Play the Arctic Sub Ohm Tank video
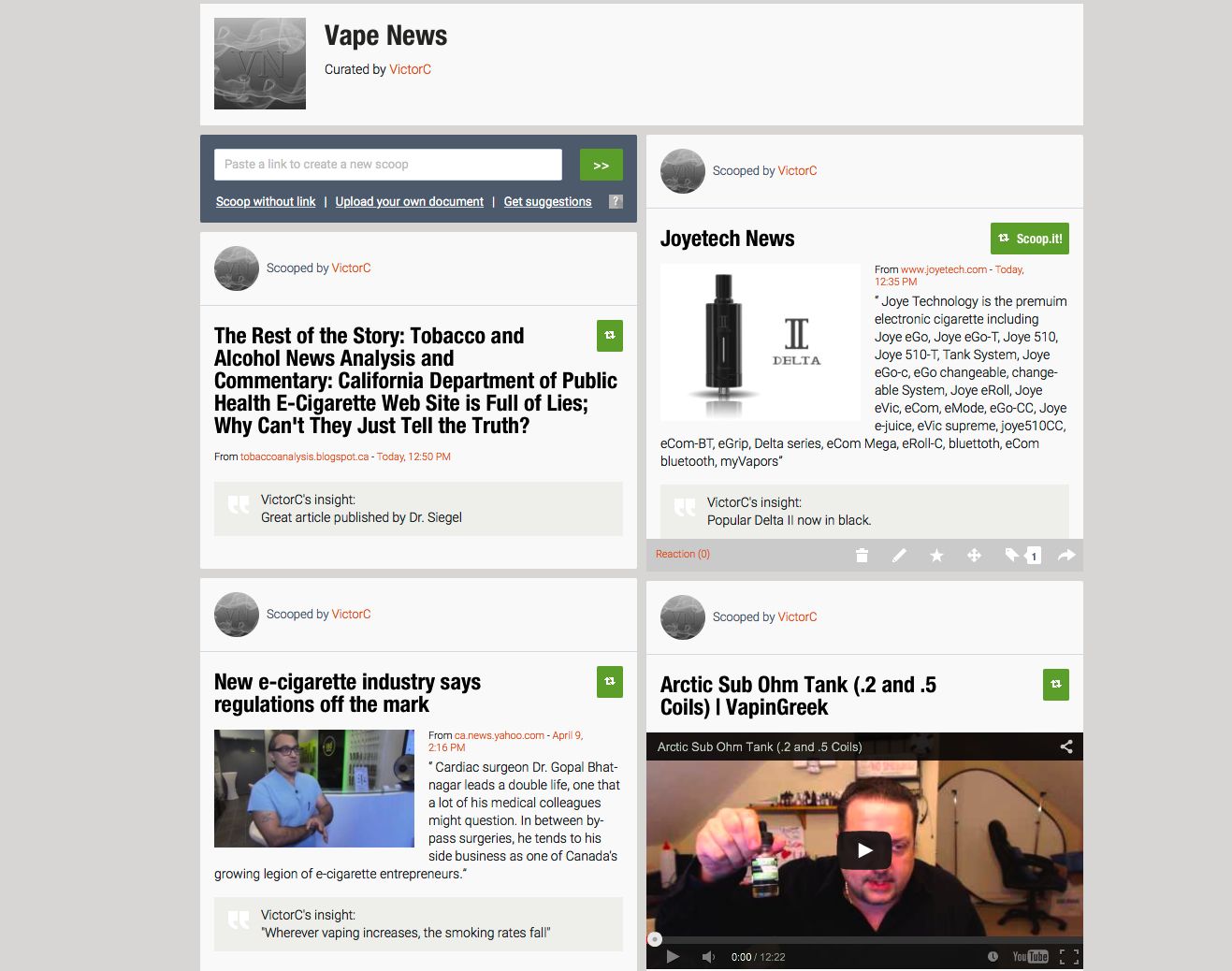 [864, 850]
